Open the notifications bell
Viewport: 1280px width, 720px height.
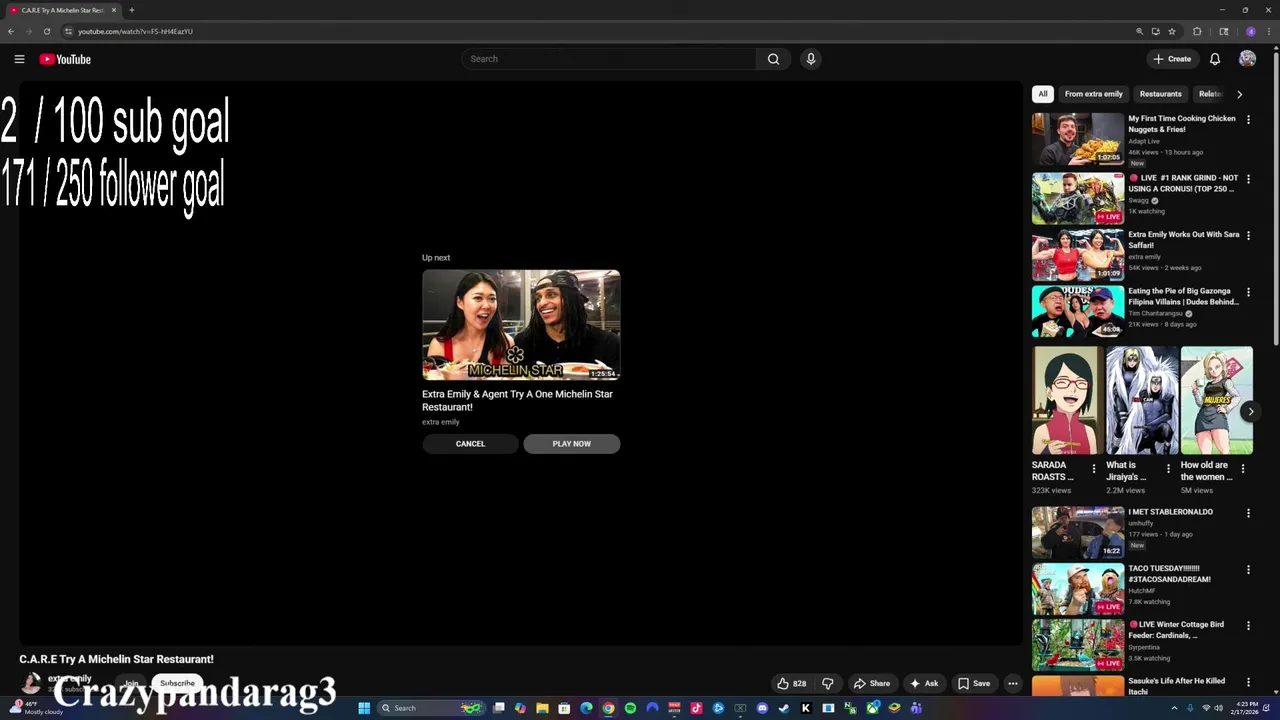pyautogui.click(x=1215, y=59)
